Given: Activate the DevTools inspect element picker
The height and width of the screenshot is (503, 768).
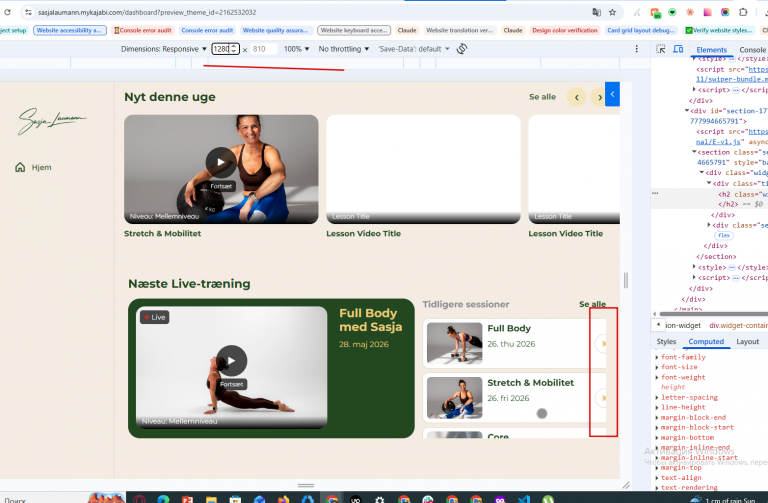Looking at the screenshot, I should 660,49.
